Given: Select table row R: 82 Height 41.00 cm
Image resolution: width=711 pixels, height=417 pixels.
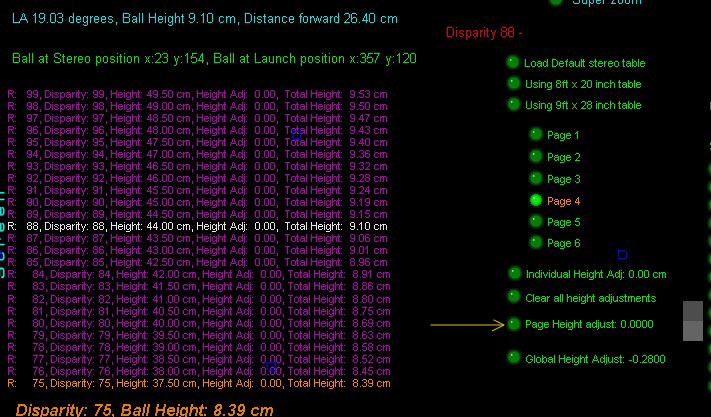Looking at the screenshot, I should [x=199, y=299].
